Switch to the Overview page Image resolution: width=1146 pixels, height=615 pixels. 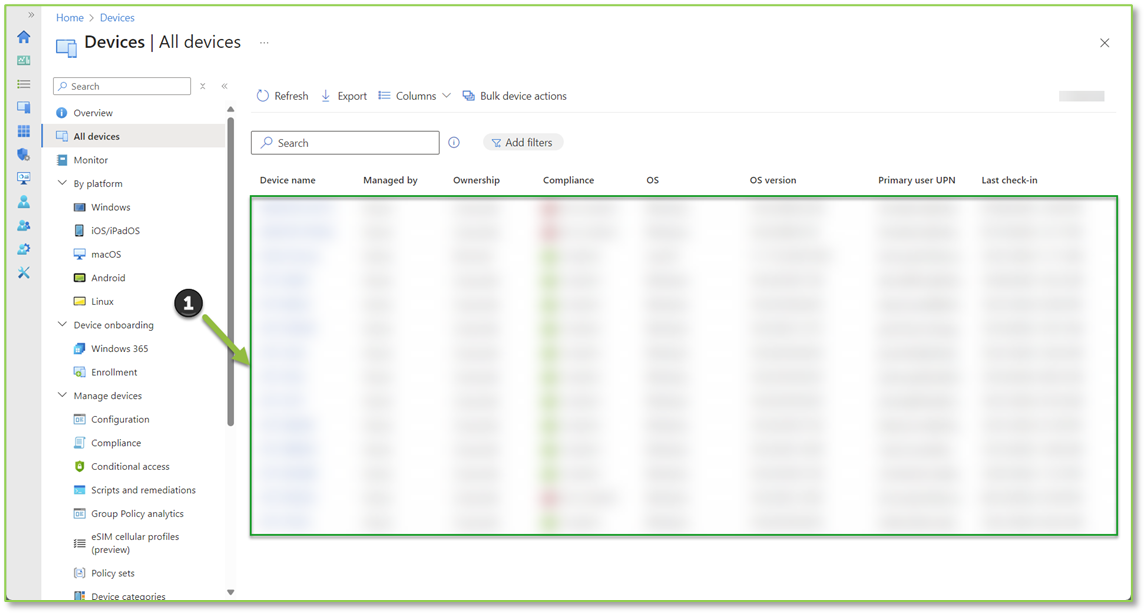point(95,112)
